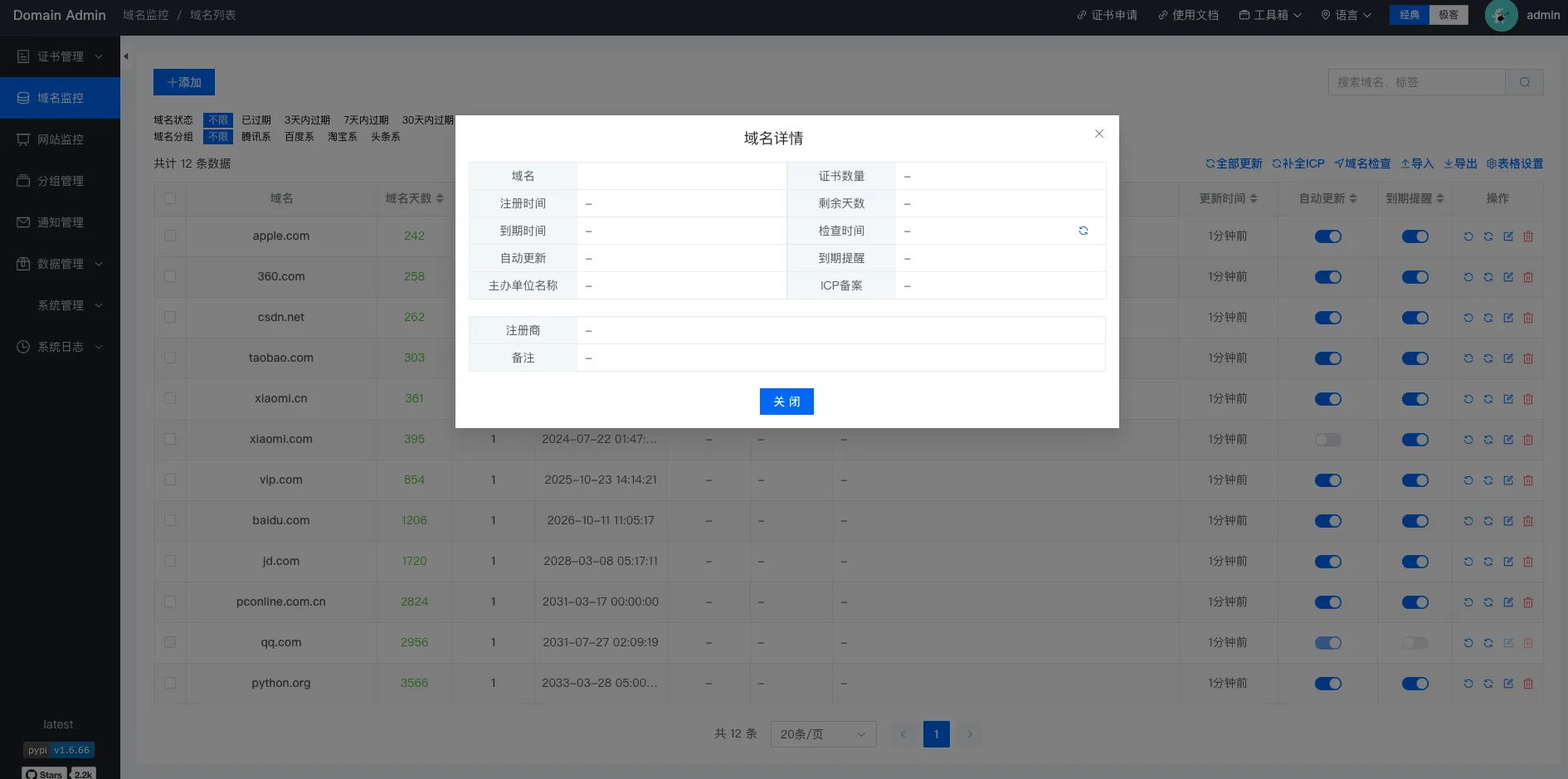Image resolution: width=1568 pixels, height=779 pixels.
Task: Switch theme to 极客 mode
Action: (1449, 15)
